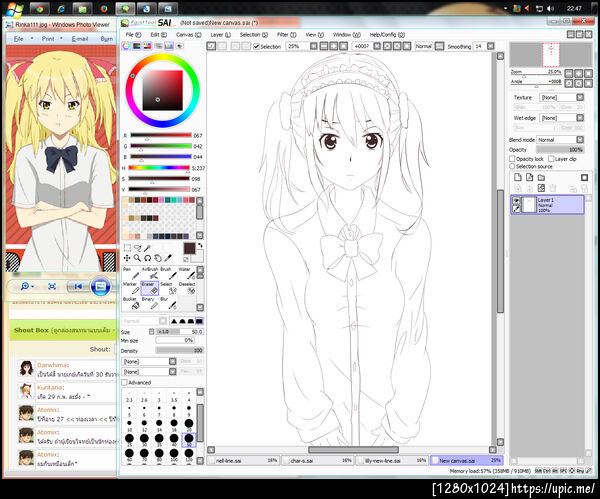Activate the eyedropper color picker tool
Viewport: 600px width, 499px height.
click(x=168, y=258)
